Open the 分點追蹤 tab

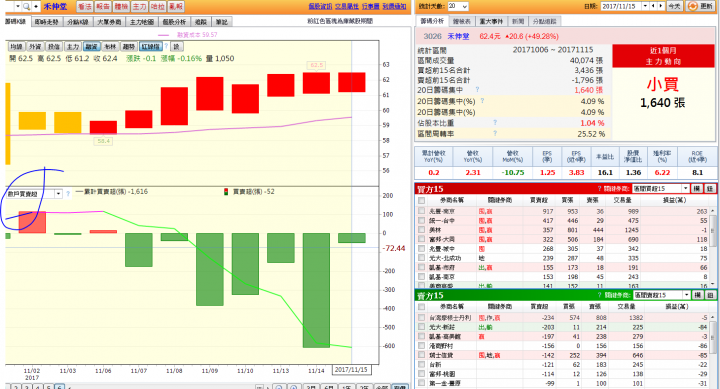(x=545, y=21)
